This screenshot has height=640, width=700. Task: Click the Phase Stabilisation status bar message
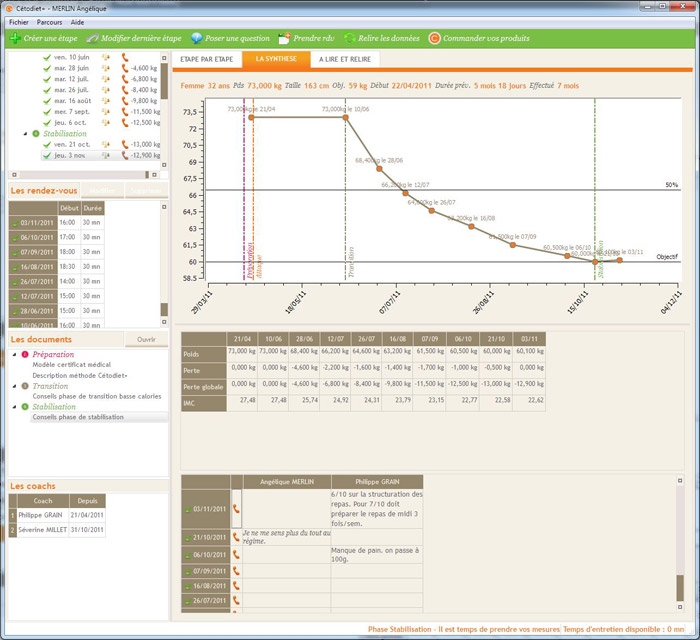pyautogui.click(x=464, y=629)
